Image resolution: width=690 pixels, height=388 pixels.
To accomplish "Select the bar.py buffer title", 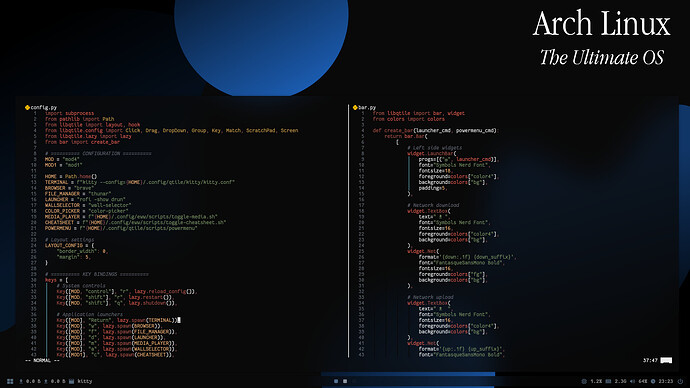I will [x=367, y=107].
